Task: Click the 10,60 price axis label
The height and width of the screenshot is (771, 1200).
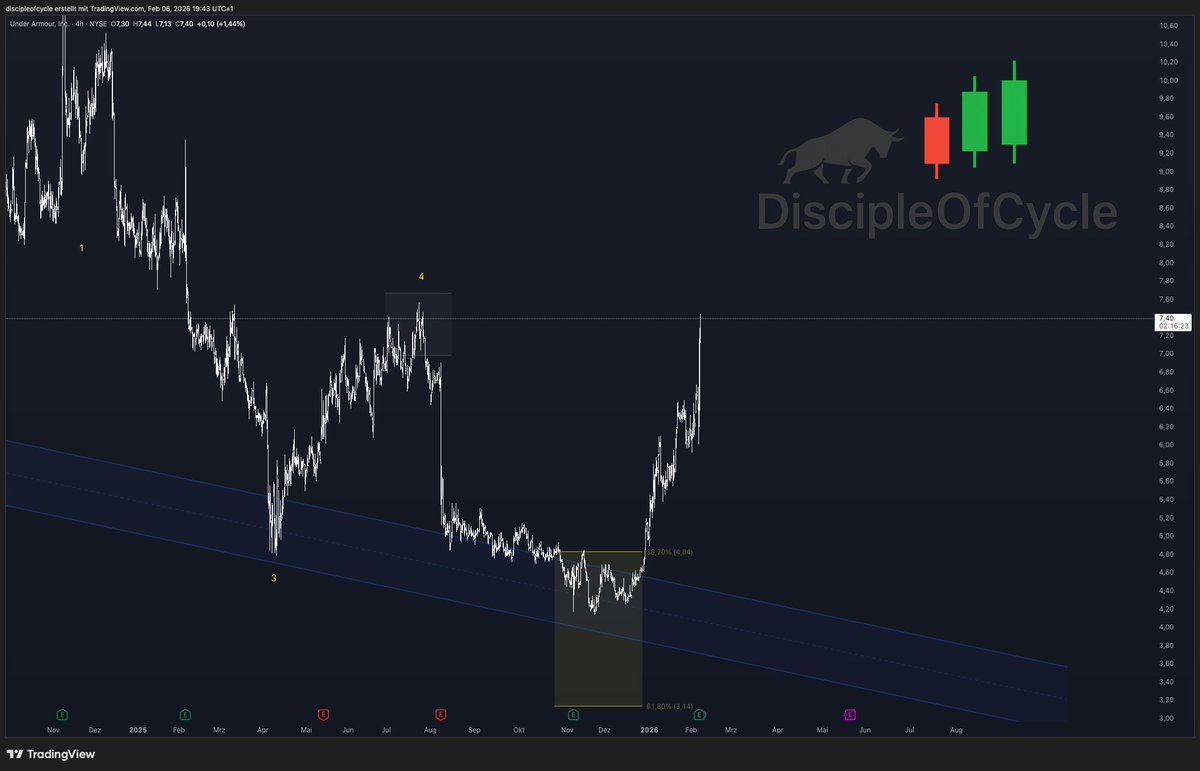Action: 1167,25
